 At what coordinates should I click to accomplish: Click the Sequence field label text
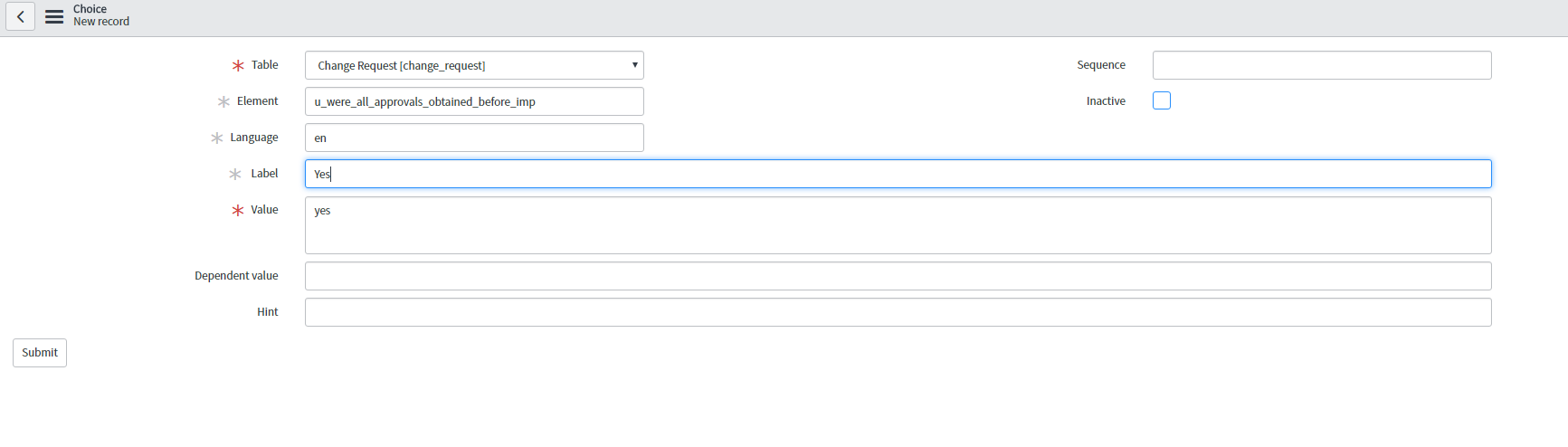[1101, 65]
